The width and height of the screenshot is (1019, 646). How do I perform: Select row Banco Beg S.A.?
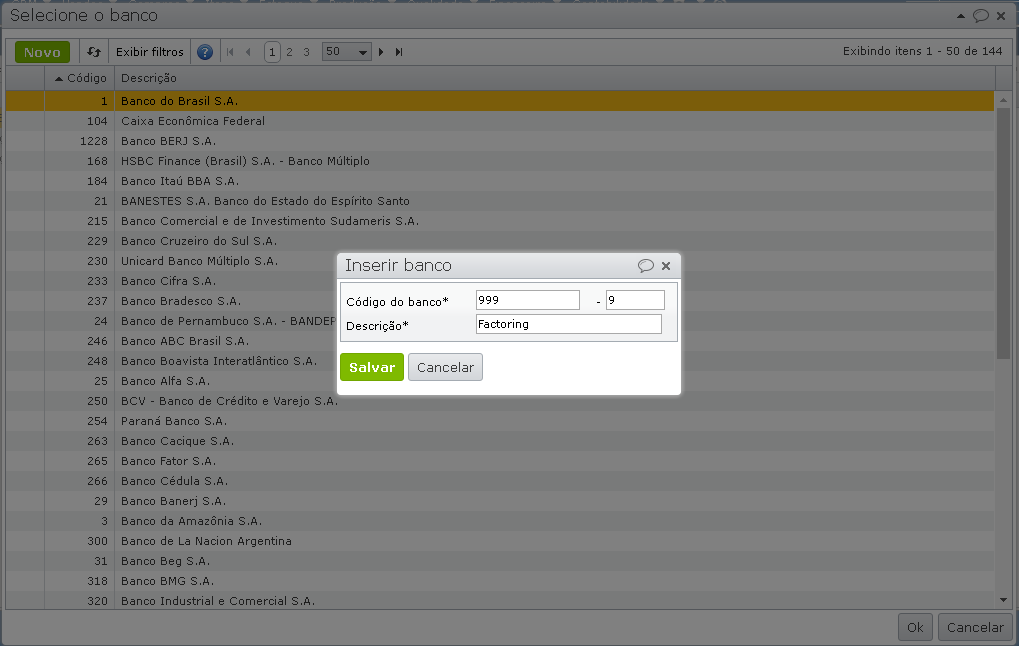(x=500, y=561)
